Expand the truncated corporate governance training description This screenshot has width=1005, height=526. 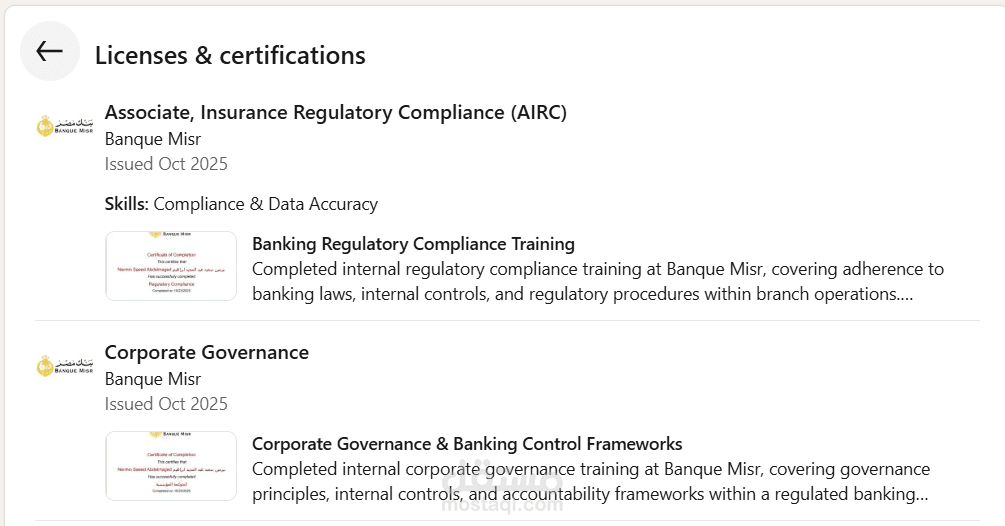point(920,495)
